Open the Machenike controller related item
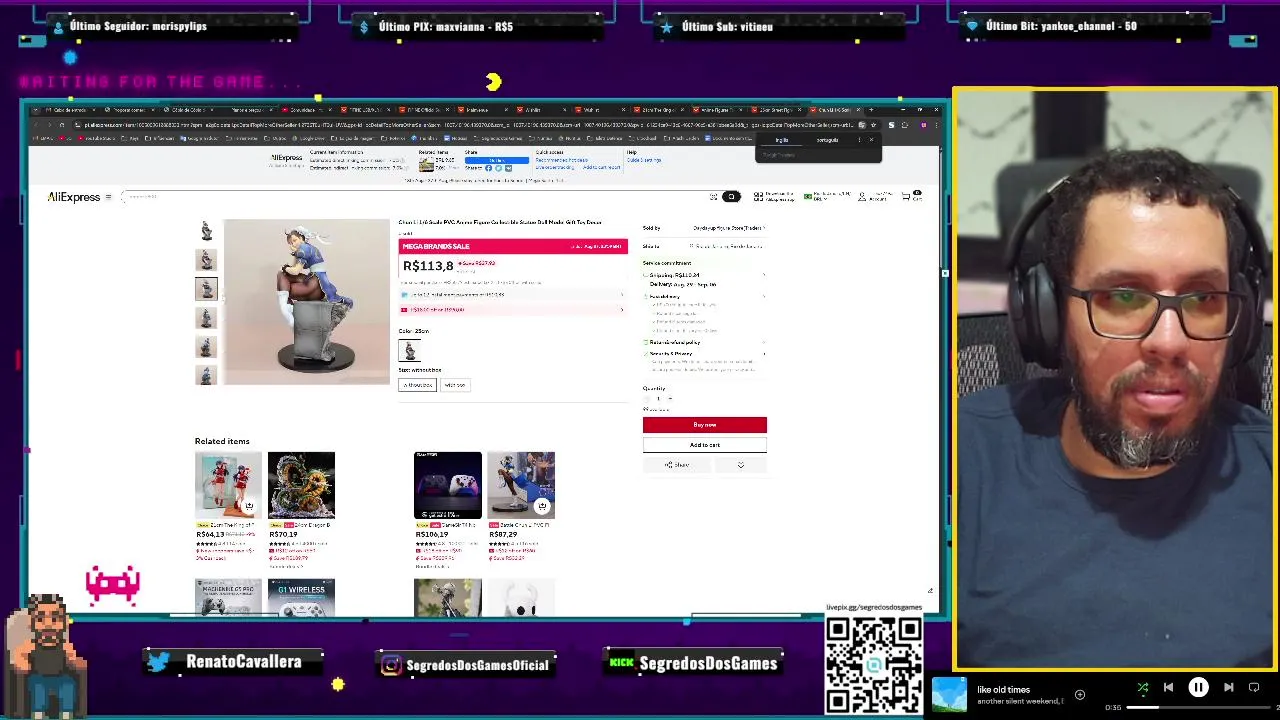This screenshot has width=1280, height=720. point(228,597)
